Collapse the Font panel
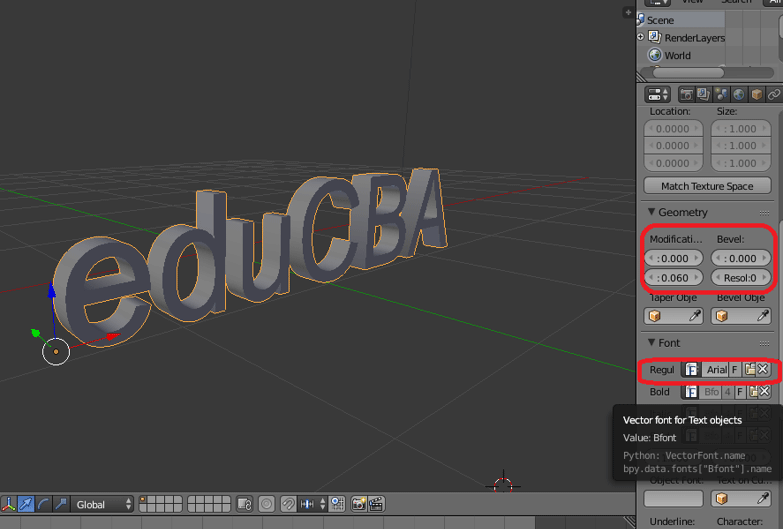The height and width of the screenshot is (529, 783). tap(651, 342)
